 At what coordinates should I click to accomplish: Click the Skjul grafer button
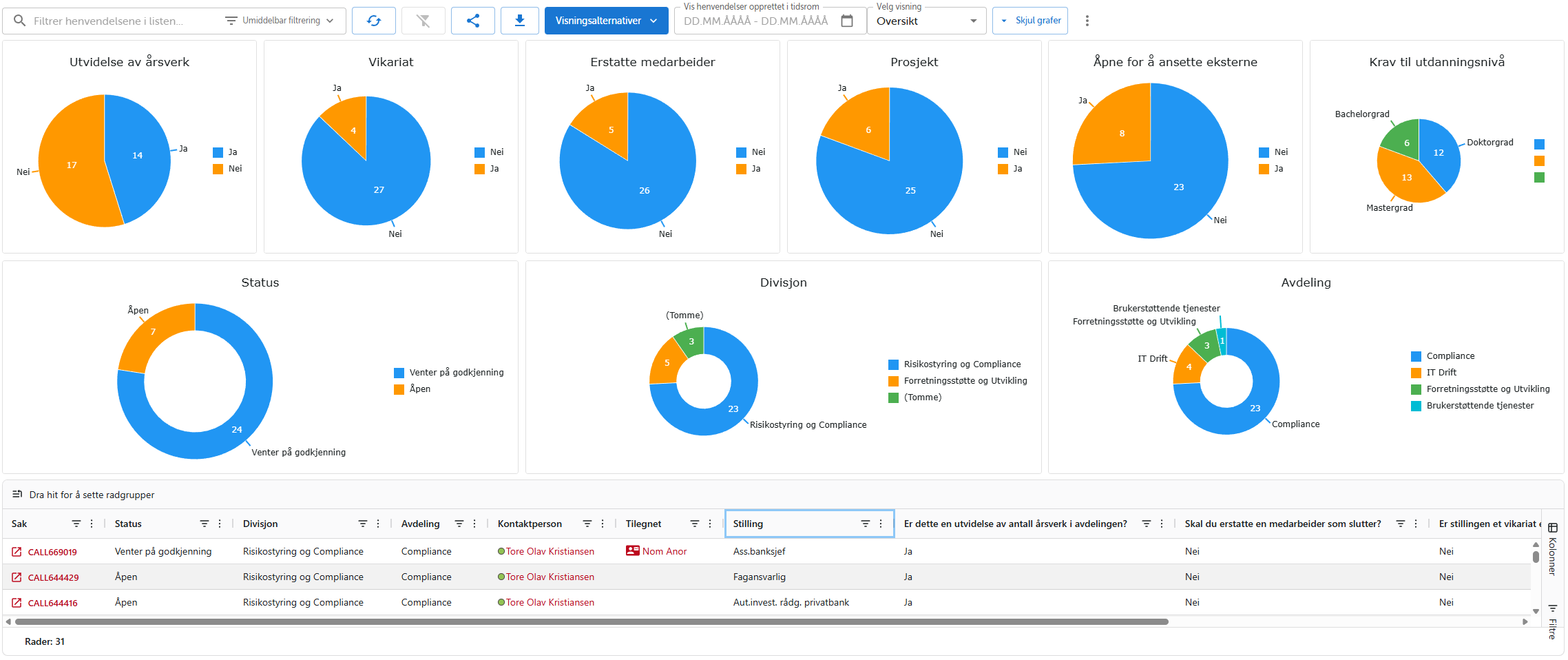(x=1030, y=21)
